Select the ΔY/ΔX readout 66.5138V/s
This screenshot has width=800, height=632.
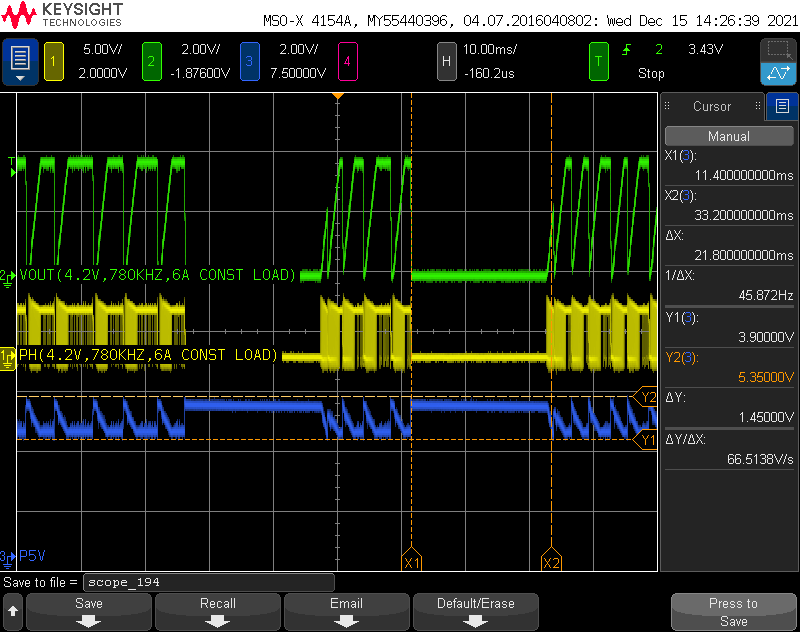(760, 459)
